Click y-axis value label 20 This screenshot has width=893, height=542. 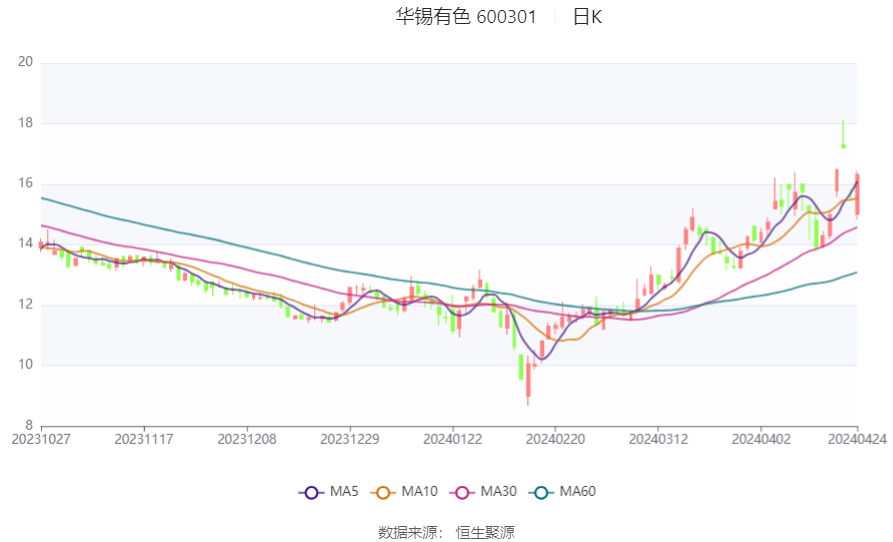coord(26,61)
